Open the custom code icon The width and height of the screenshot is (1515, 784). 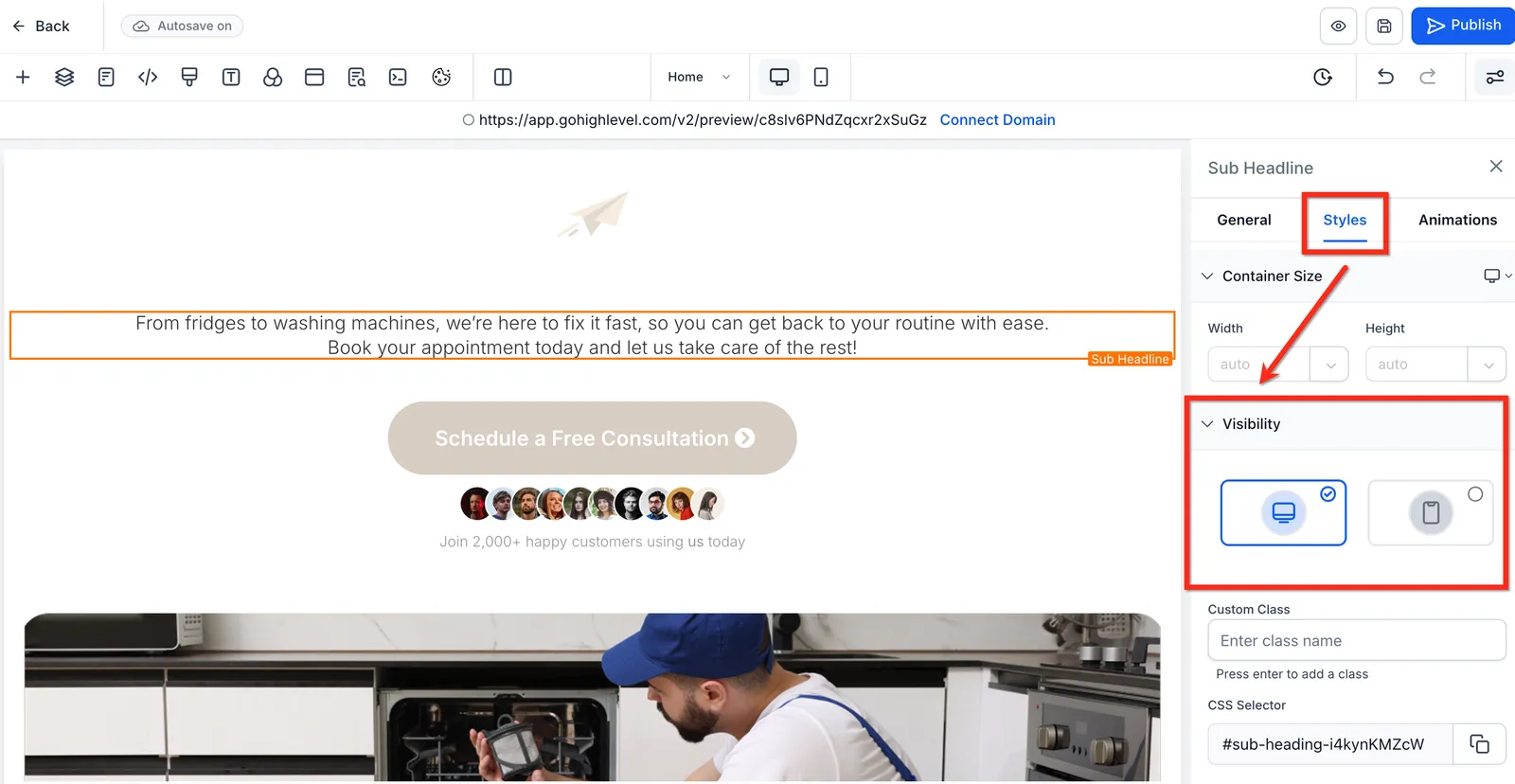tap(148, 77)
